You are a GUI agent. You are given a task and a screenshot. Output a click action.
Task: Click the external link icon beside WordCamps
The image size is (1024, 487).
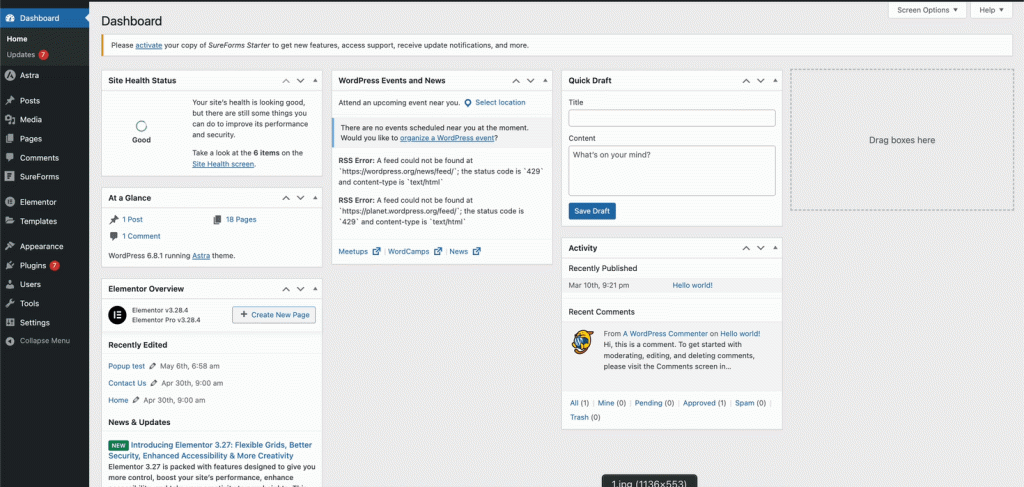[x=438, y=251]
